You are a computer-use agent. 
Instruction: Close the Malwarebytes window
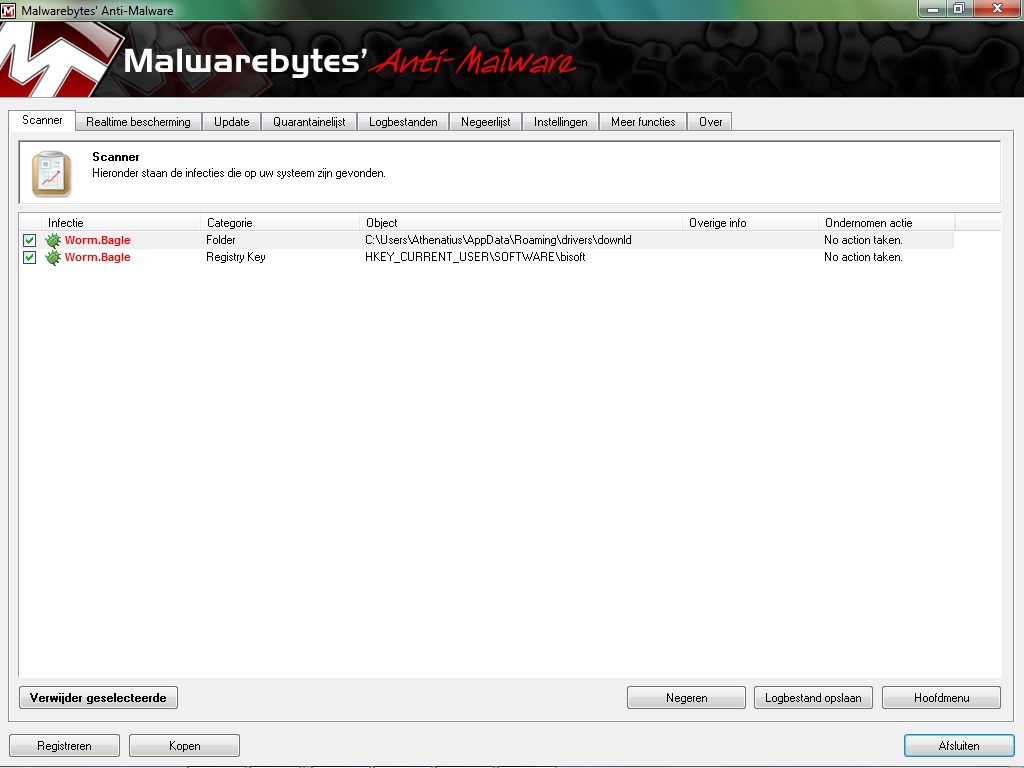(x=997, y=8)
